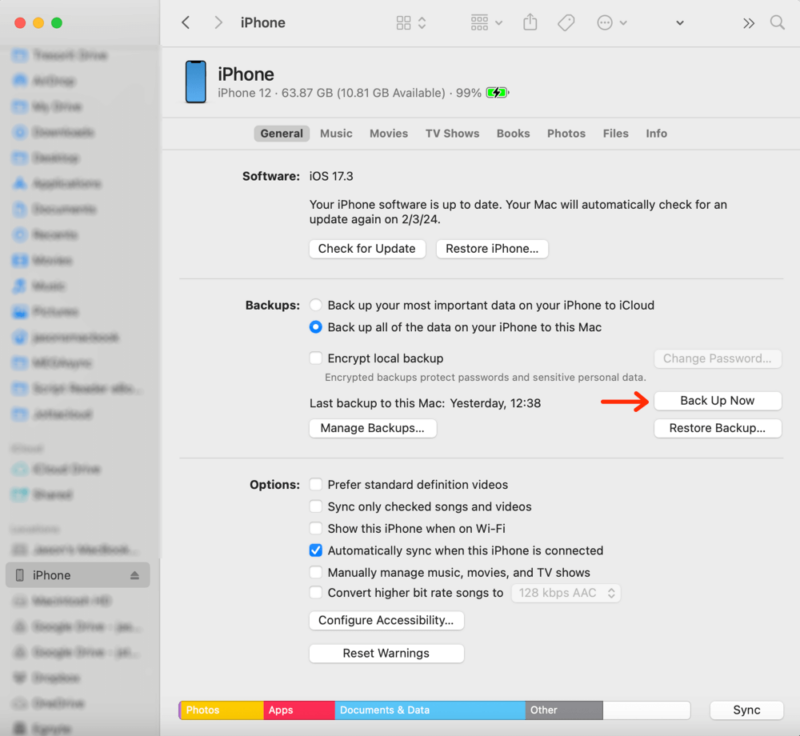Open the Books tab

click(x=513, y=134)
